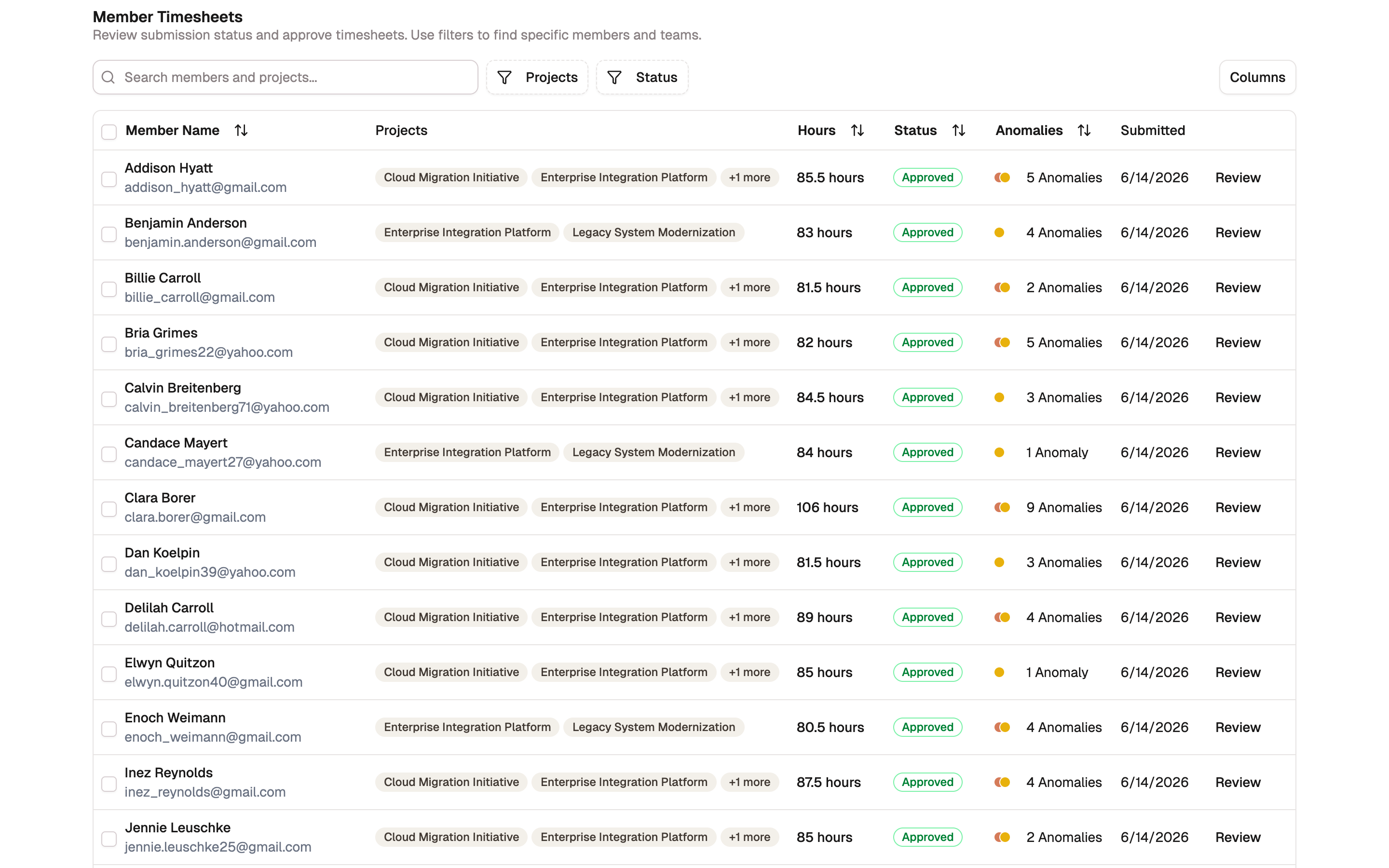Click anomaly indicator dots for Enoch Weimann
Viewport: 1389px width, 868px height.
pyautogui.click(x=1002, y=727)
